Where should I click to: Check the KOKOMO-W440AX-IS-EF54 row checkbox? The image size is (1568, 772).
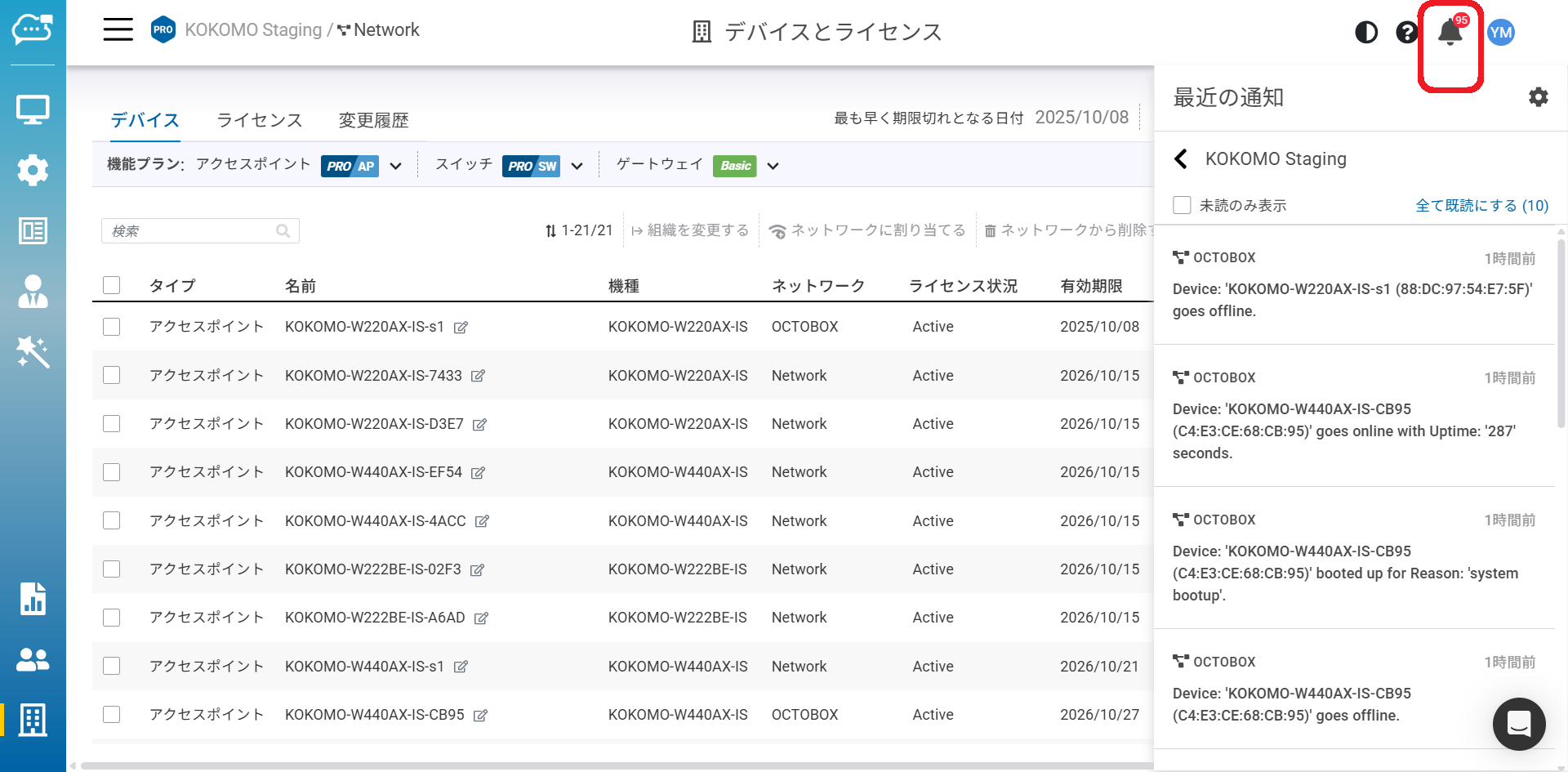point(112,472)
